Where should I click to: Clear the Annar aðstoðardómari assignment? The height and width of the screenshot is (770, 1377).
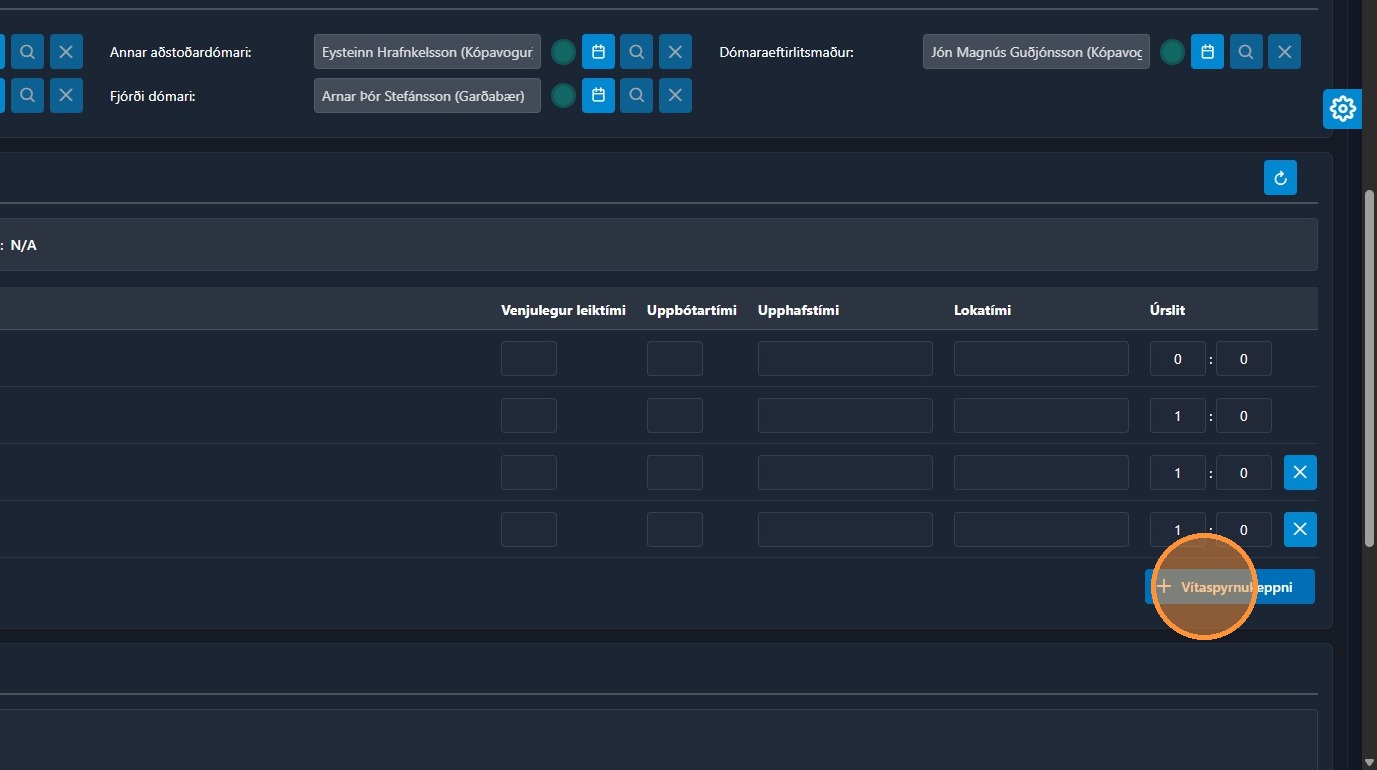(x=675, y=52)
